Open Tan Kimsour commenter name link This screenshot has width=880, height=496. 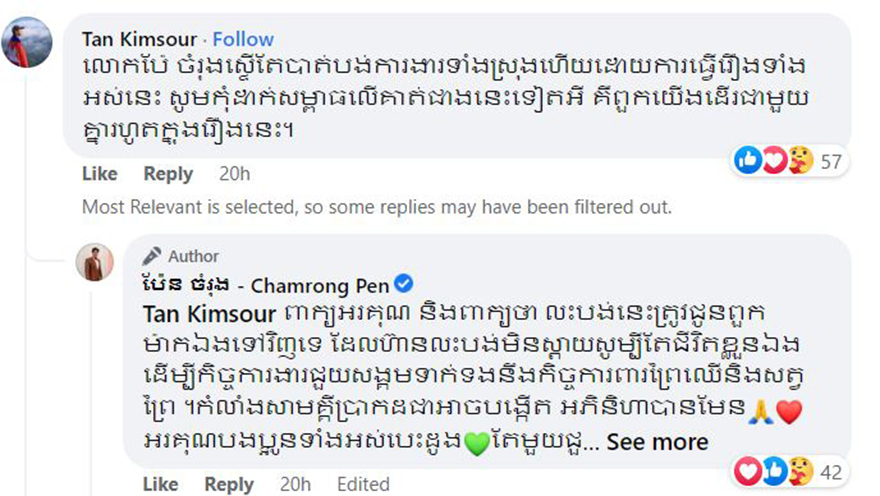pyautogui.click(x=139, y=39)
